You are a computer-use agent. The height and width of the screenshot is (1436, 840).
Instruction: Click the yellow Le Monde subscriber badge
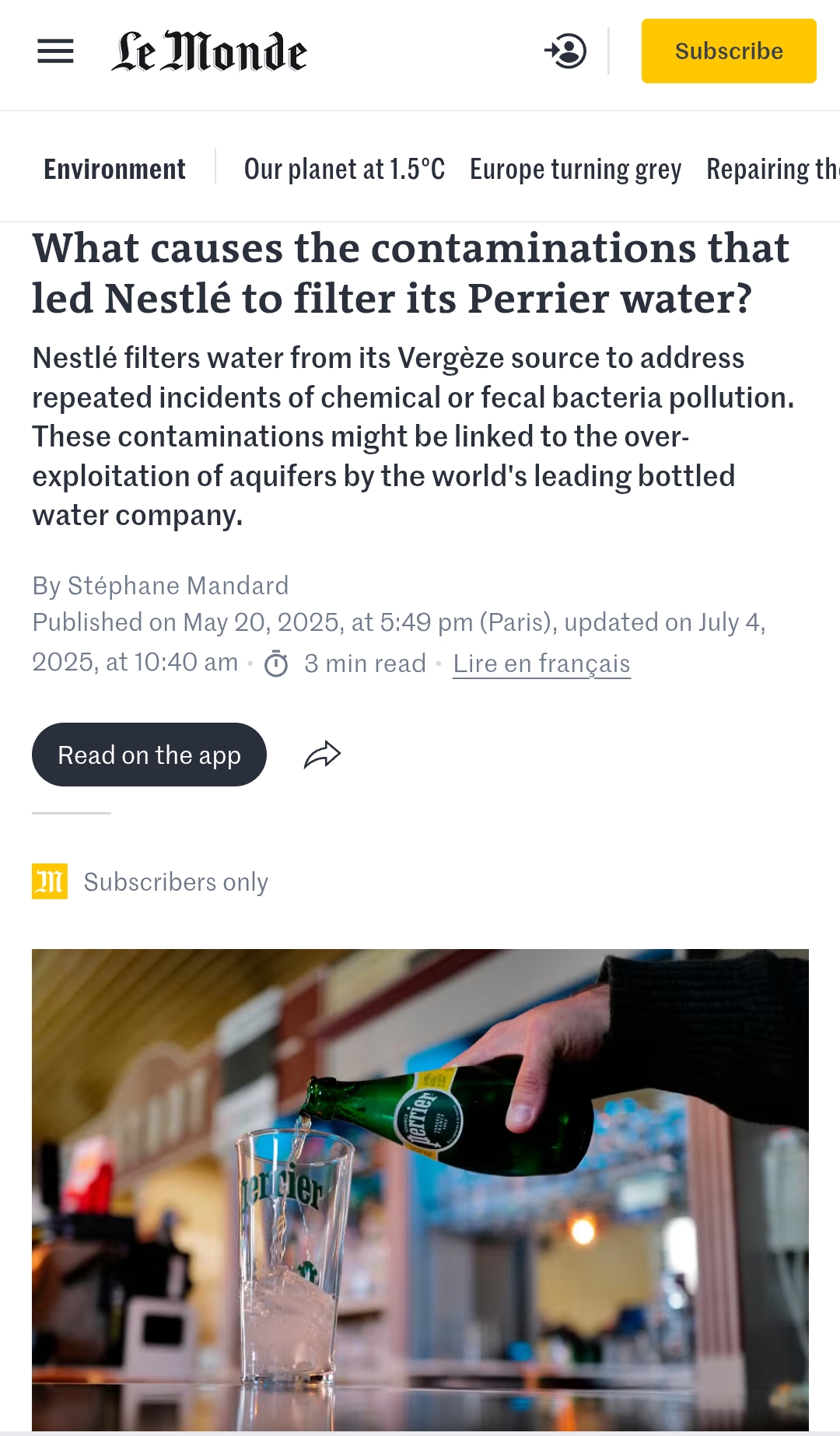50,881
